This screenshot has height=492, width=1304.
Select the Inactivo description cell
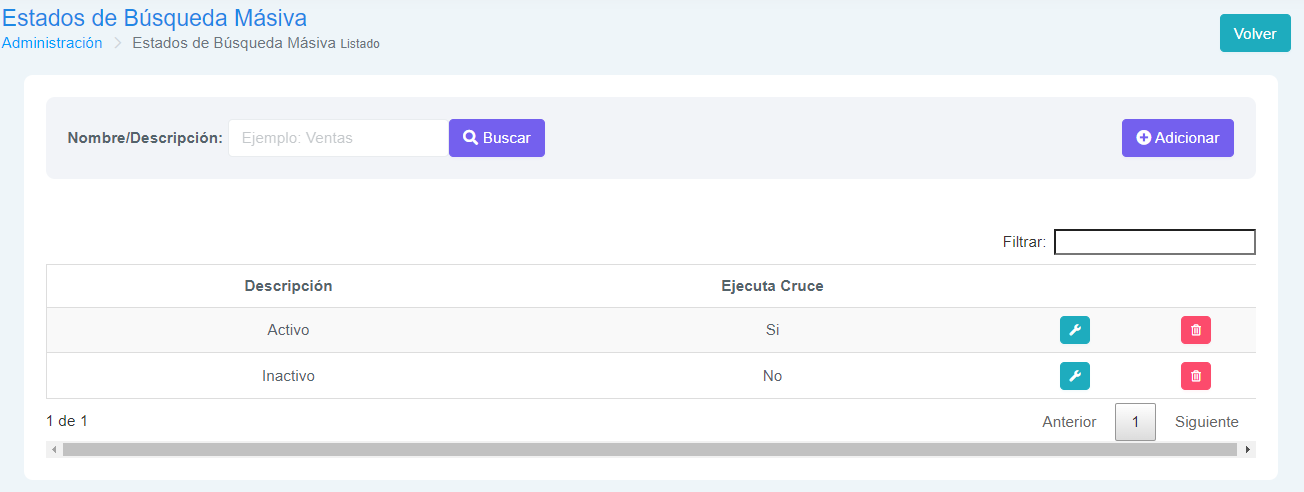point(288,376)
